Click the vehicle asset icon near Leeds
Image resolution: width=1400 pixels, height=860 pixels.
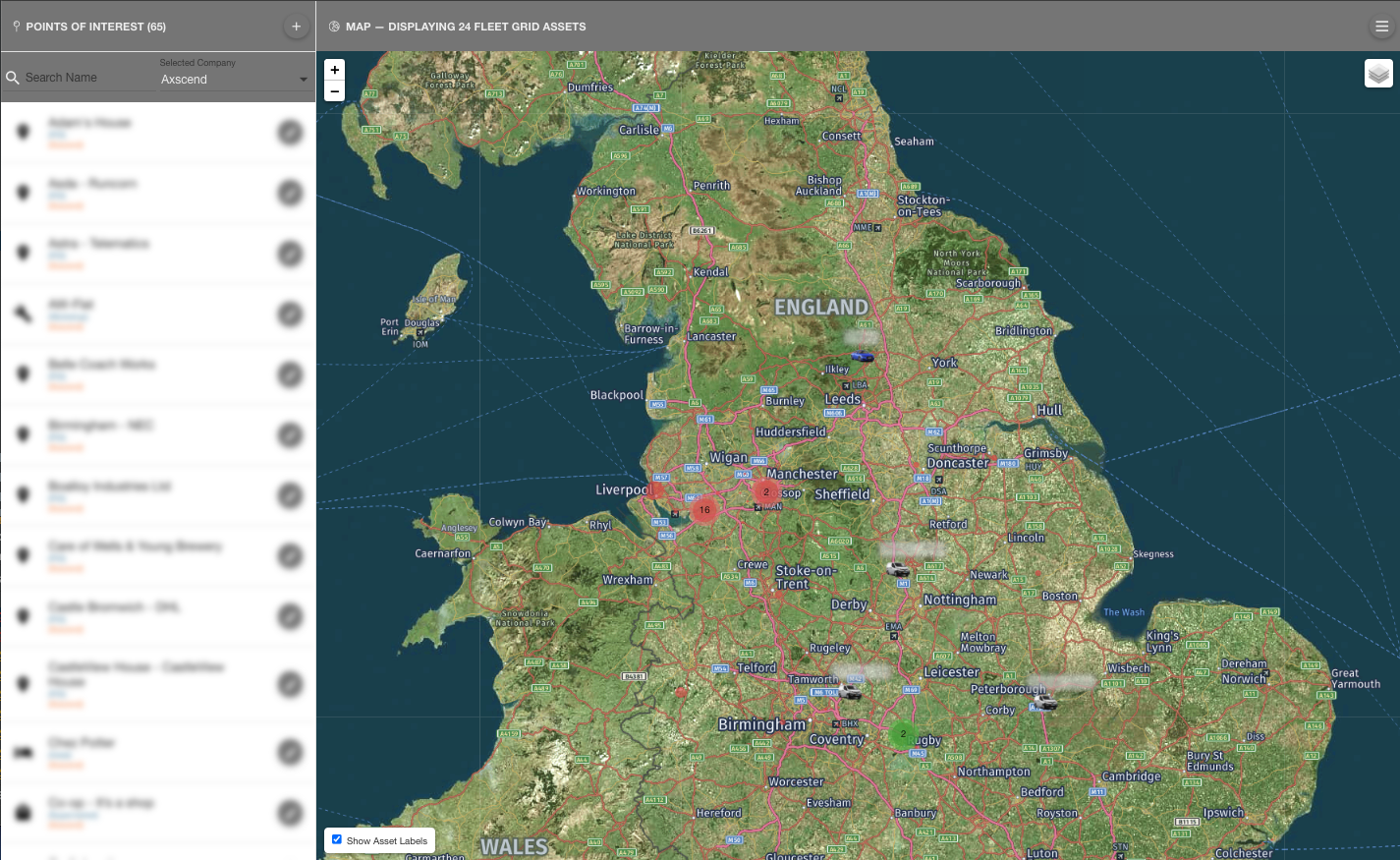tap(864, 358)
